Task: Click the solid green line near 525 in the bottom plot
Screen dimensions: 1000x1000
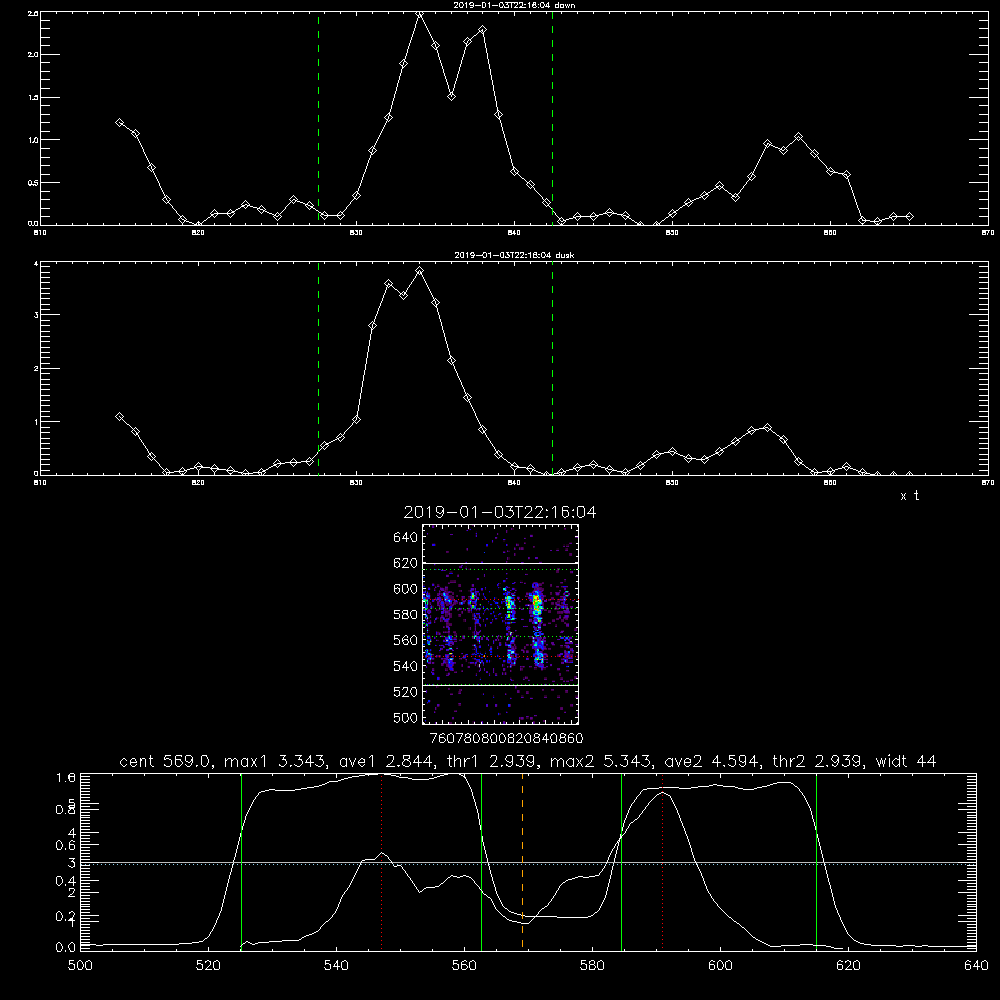Action: click(241, 861)
